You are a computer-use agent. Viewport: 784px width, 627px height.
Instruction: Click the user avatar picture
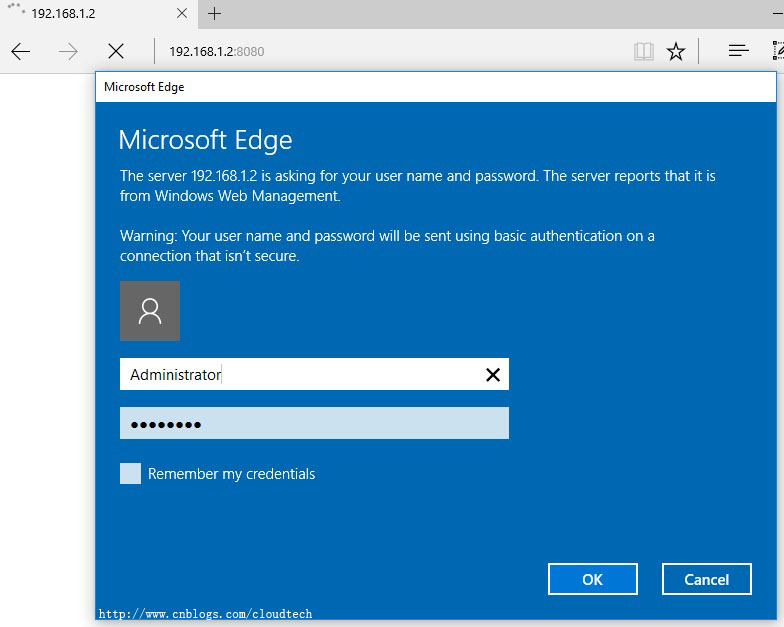tap(150, 311)
